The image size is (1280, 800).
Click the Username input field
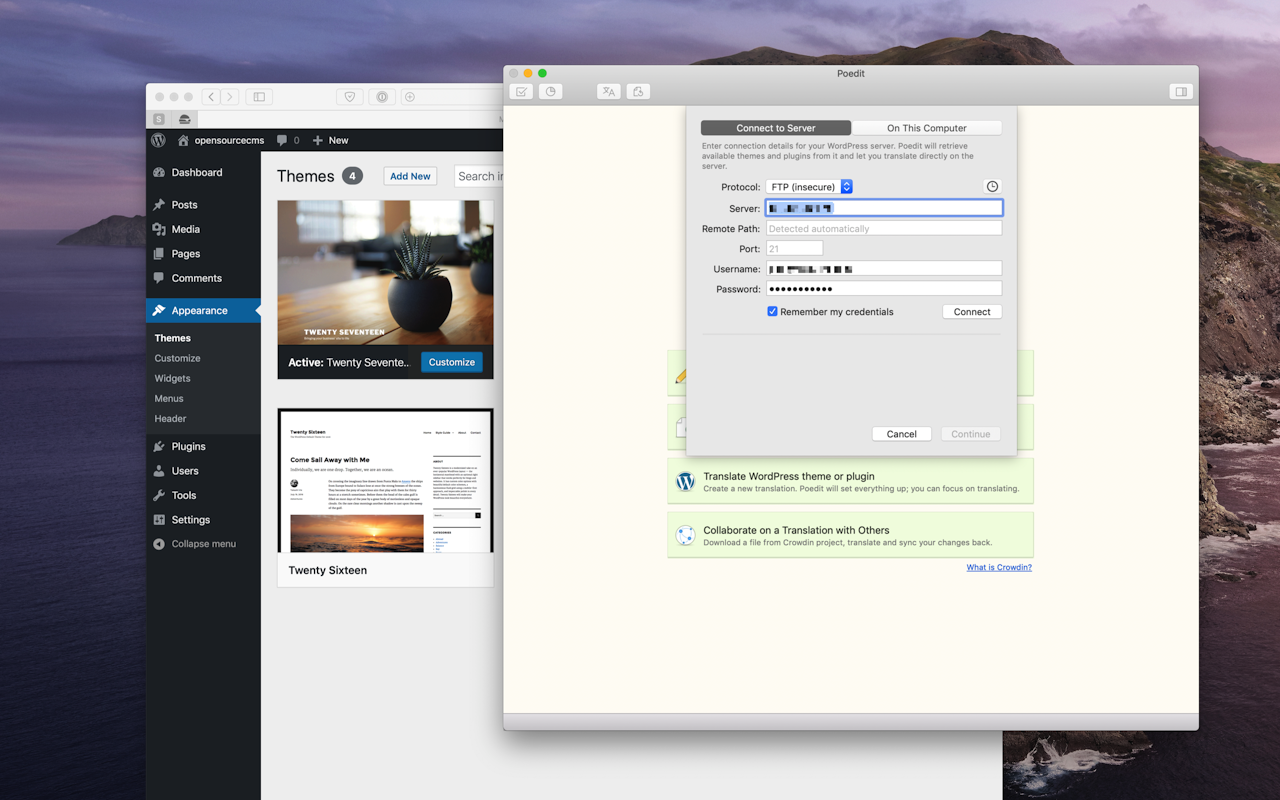pos(884,269)
